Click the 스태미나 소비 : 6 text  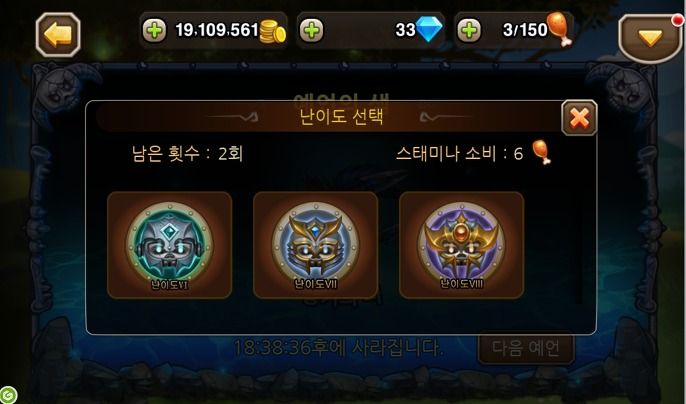pyautogui.click(x=459, y=153)
